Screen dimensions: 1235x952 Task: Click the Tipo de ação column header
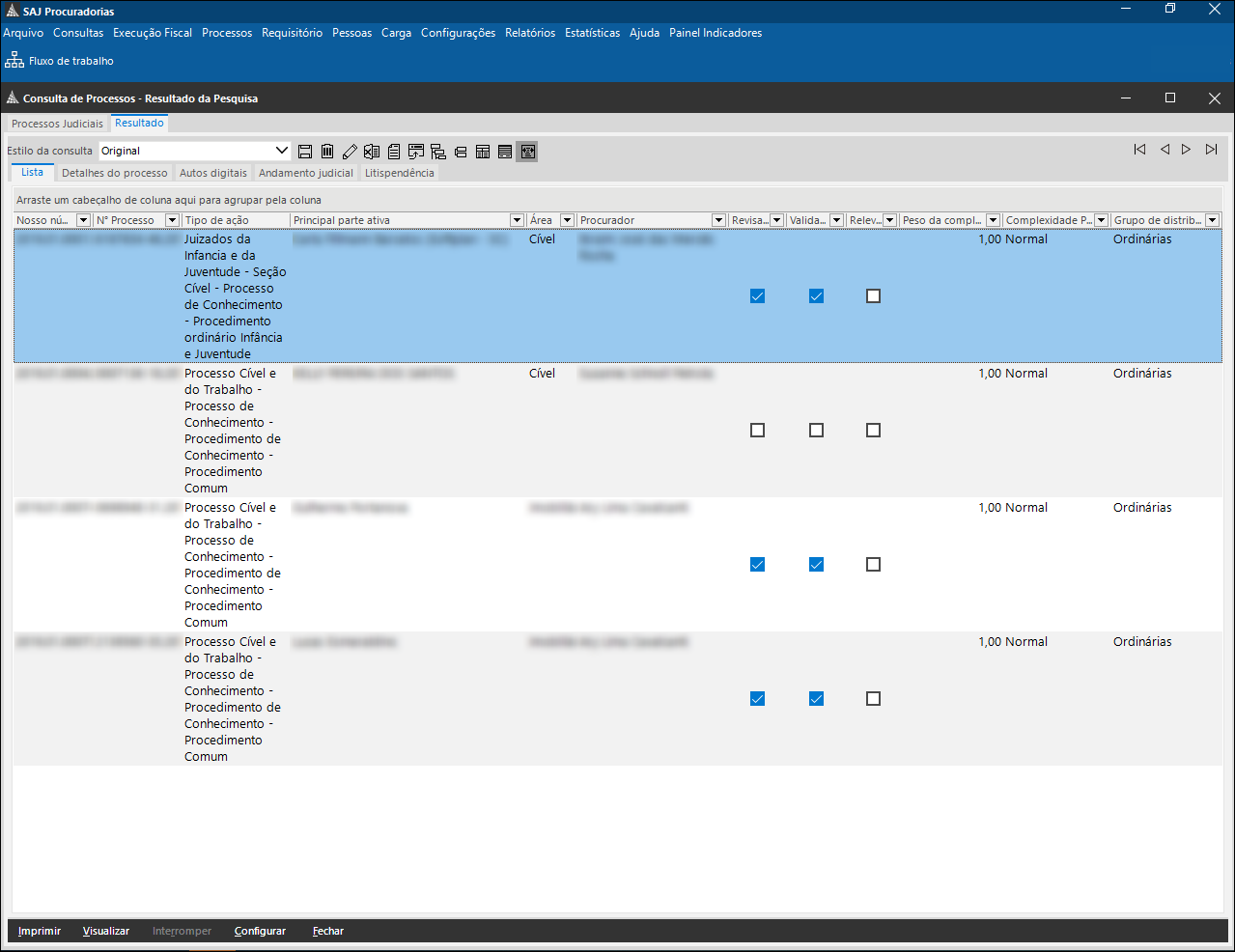[217, 221]
